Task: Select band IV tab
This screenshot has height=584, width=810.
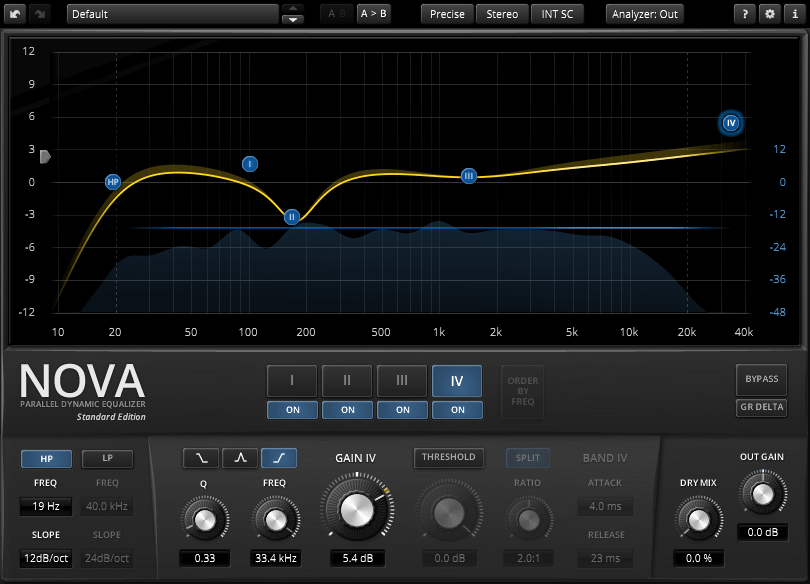Action: click(457, 381)
